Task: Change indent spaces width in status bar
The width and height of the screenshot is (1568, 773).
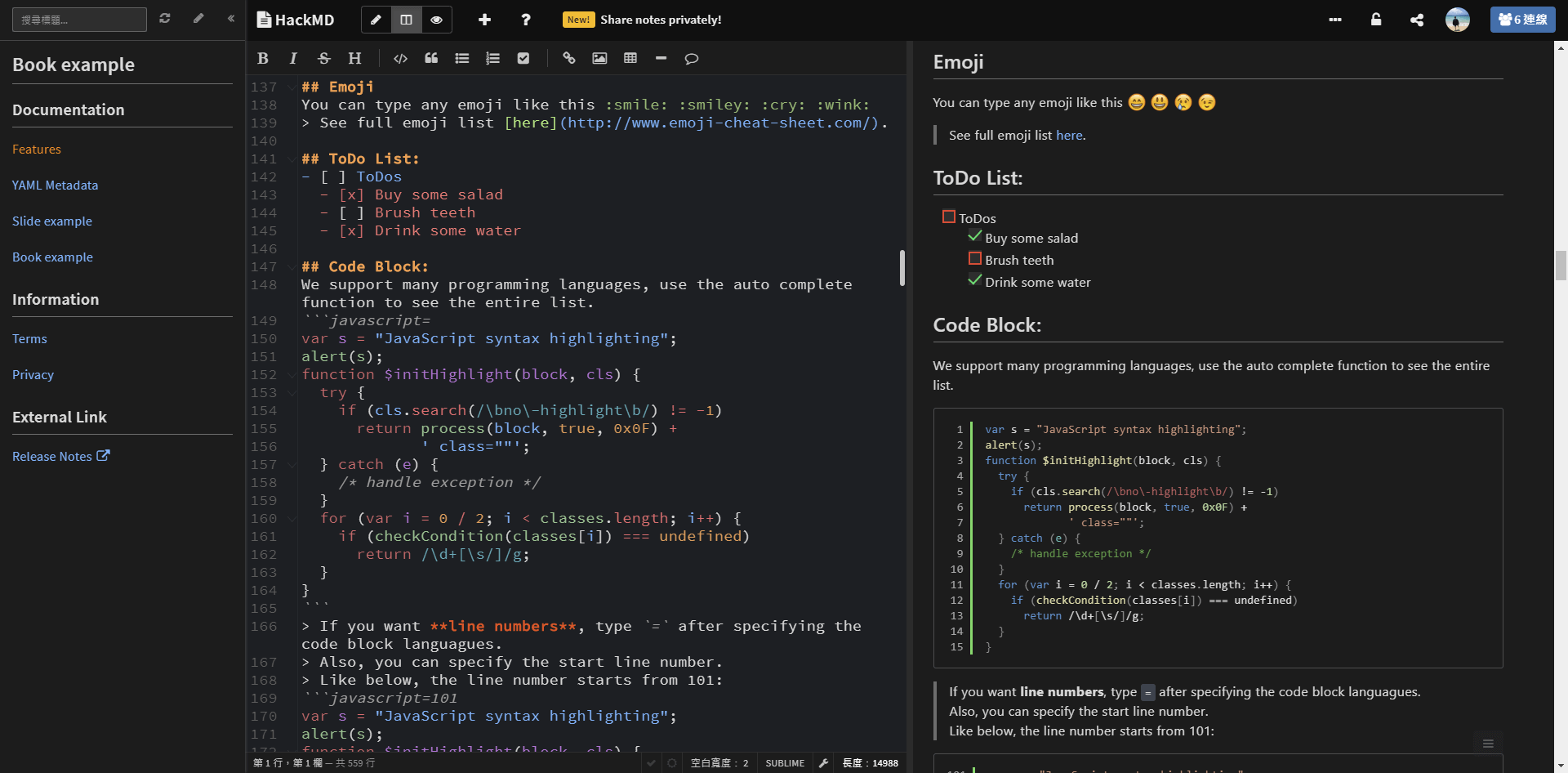Action: coord(719,763)
